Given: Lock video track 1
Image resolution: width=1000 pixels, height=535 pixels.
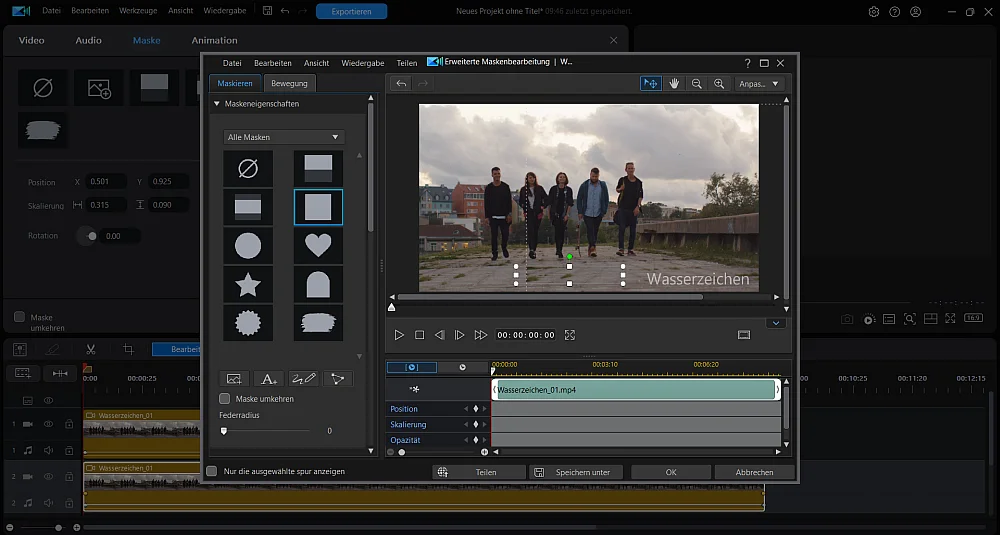Looking at the screenshot, I should 69,424.
